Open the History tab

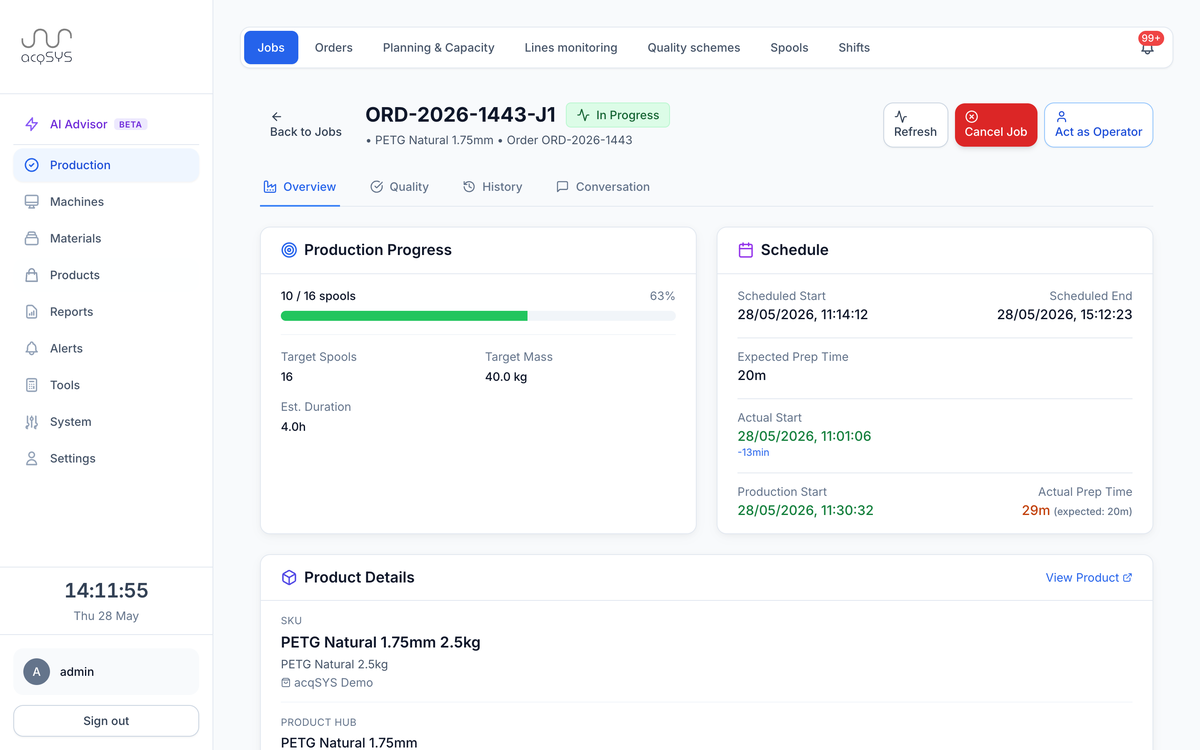point(492,187)
